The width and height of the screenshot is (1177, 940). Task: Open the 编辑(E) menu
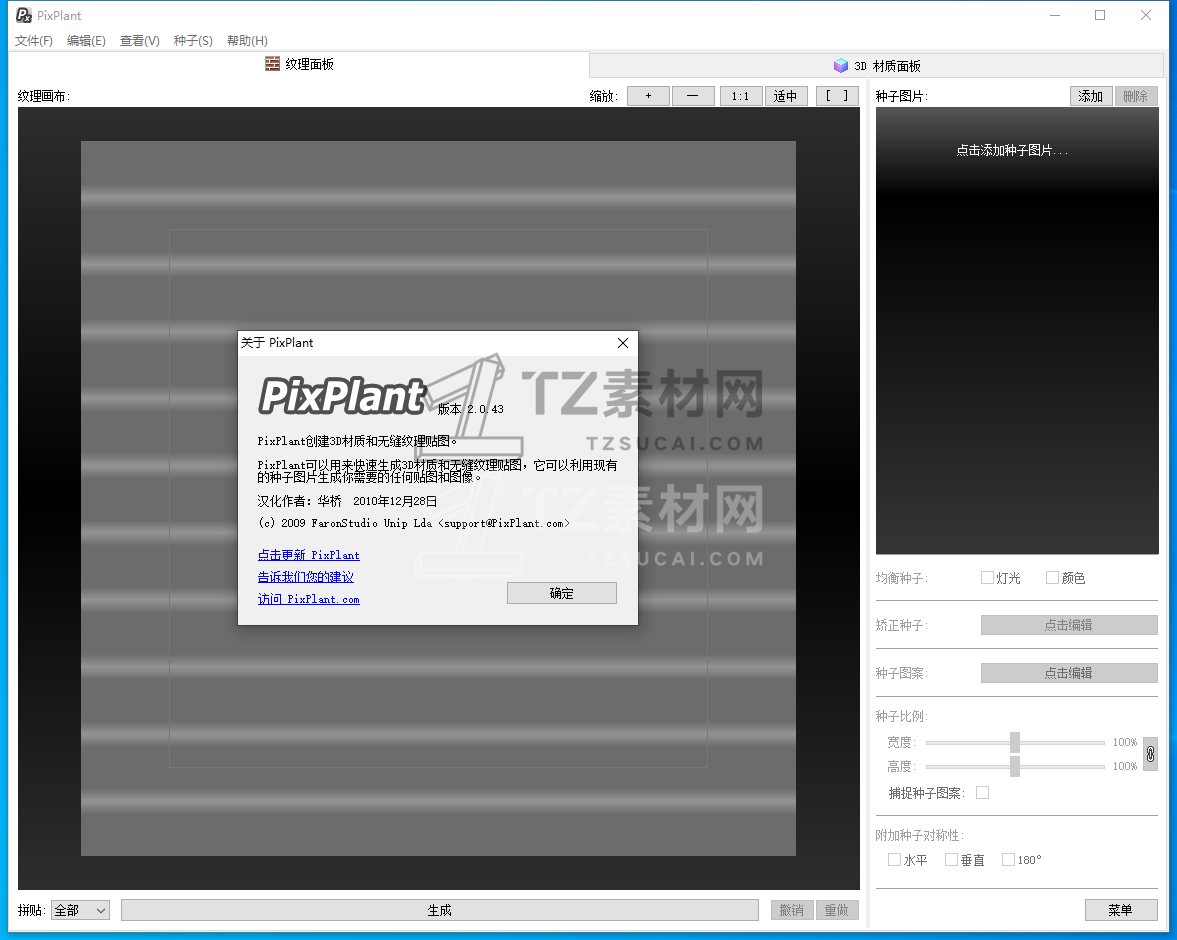tap(86, 41)
